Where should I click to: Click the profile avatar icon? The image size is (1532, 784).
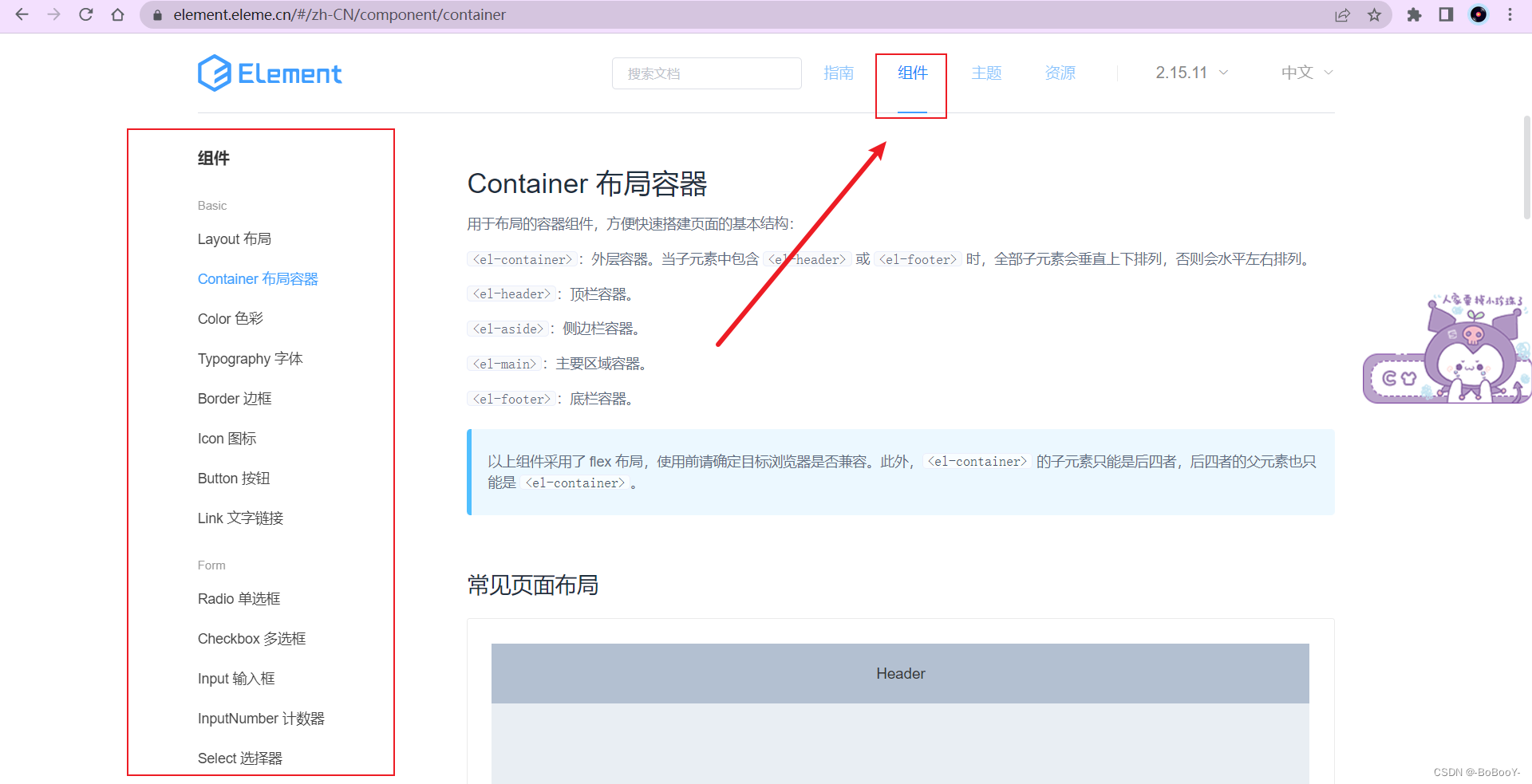(x=1479, y=14)
